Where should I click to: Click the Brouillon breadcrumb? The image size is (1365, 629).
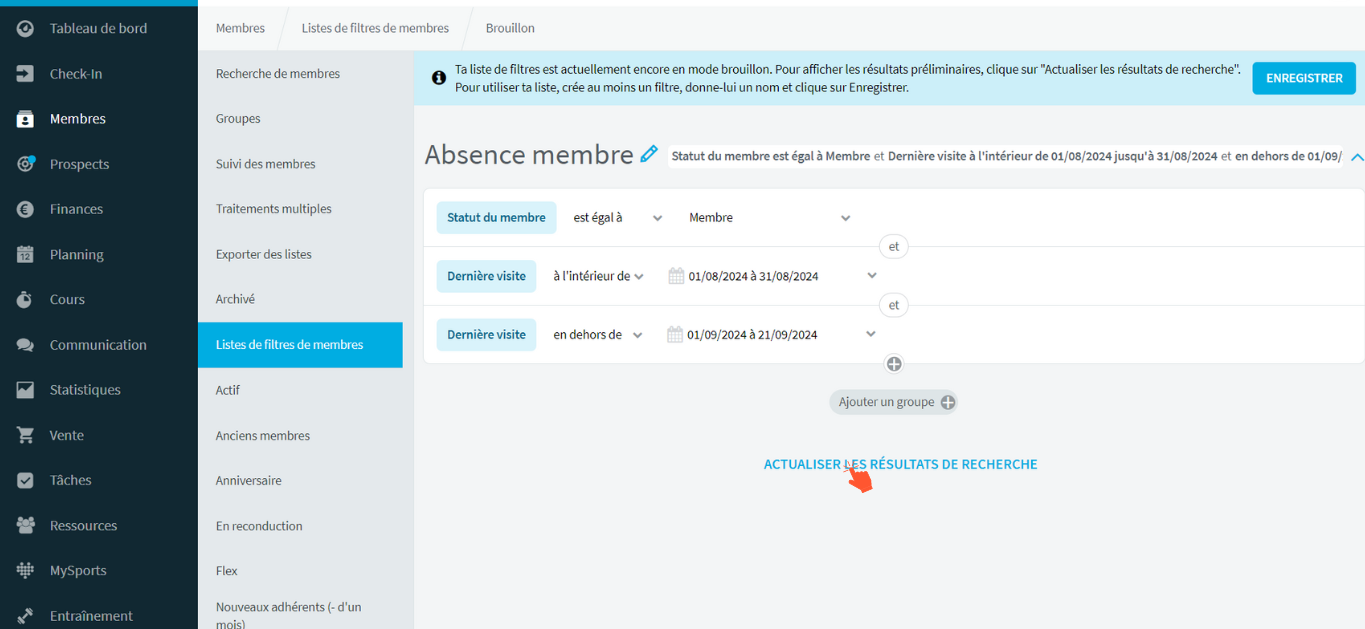pos(510,28)
